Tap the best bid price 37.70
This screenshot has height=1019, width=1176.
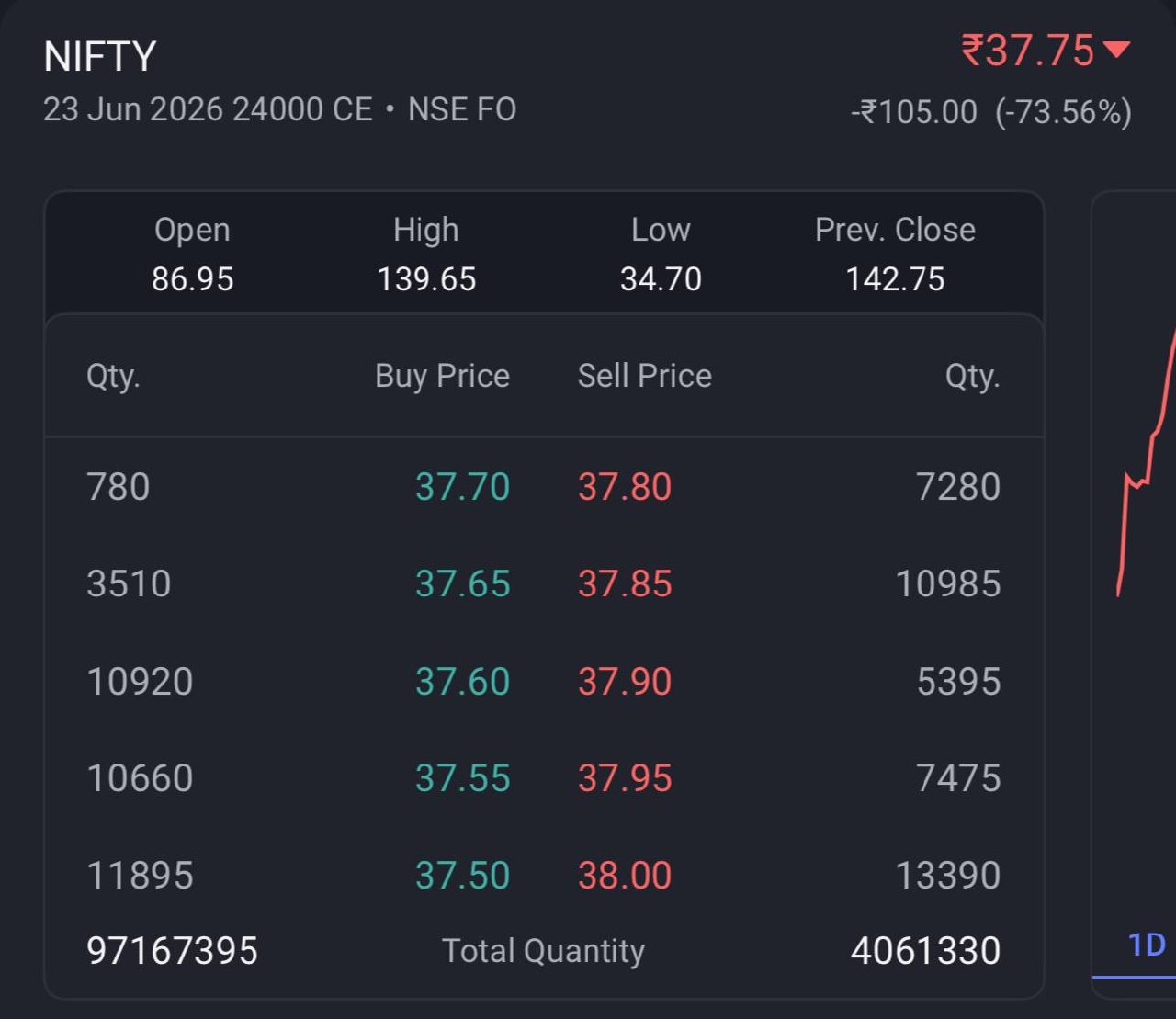tap(462, 487)
